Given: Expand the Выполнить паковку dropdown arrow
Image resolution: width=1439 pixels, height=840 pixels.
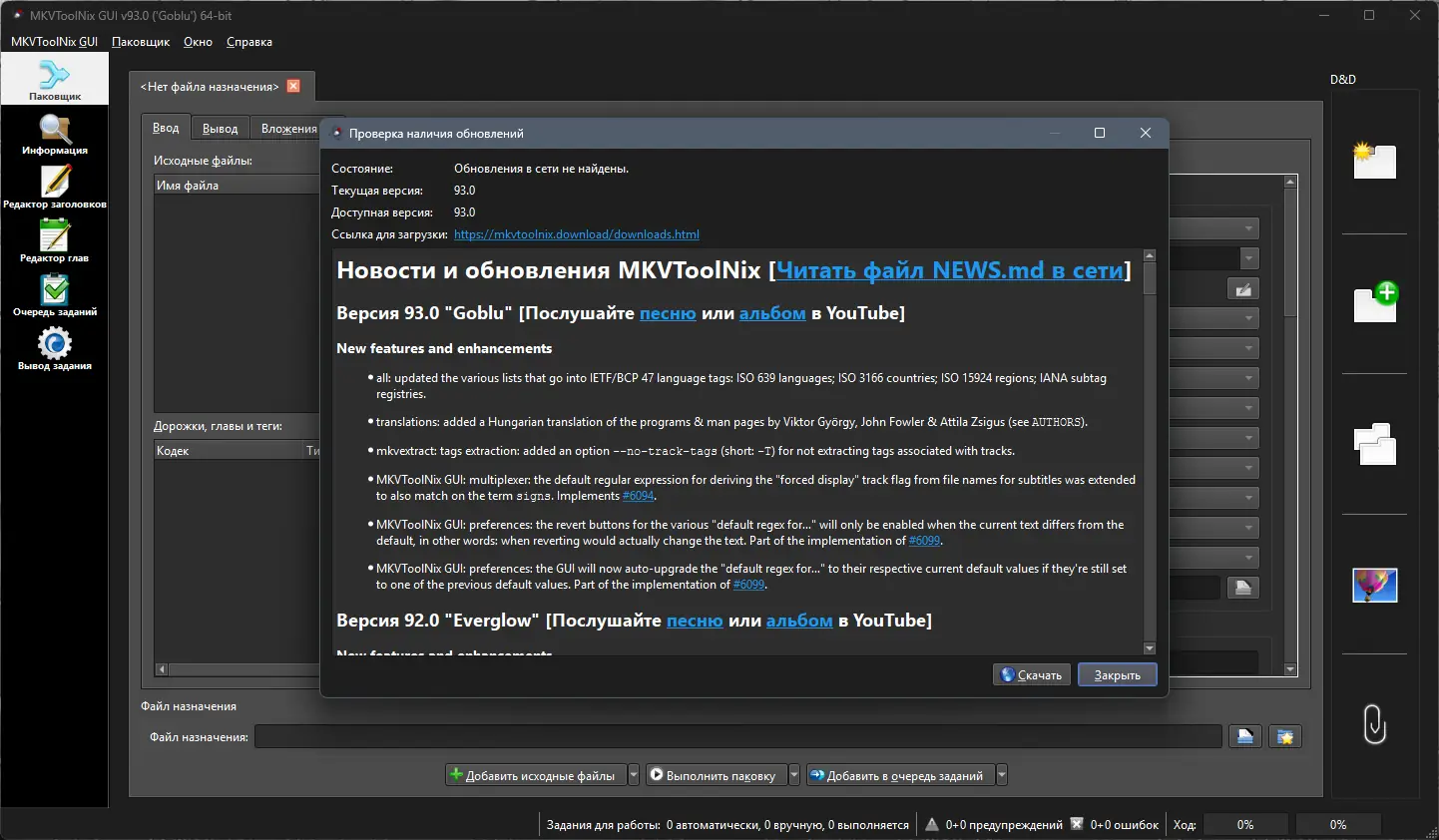Looking at the screenshot, I should (x=793, y=774).
